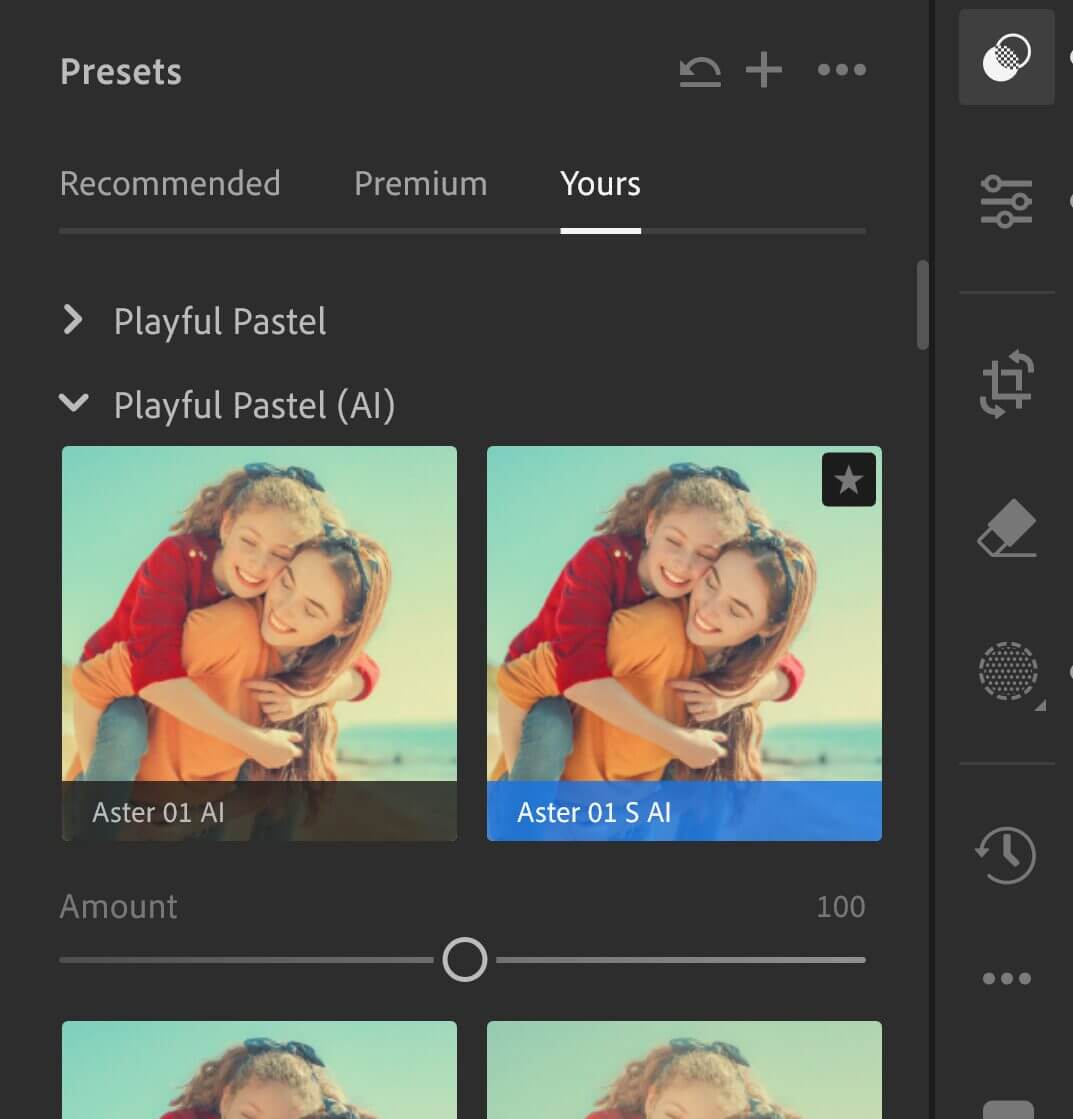
Task: Open the Versions history panel
Action: pyautogui.click(x=1006, y=856)
